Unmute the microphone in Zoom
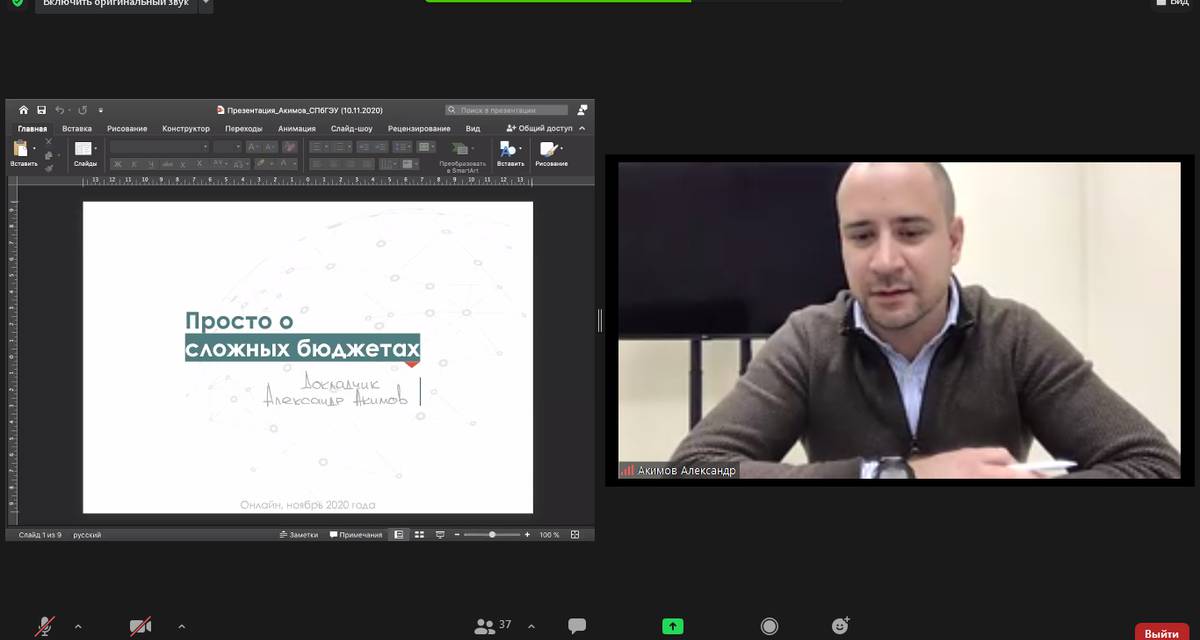Viewport: 1200px width, 640px height. 45,626
